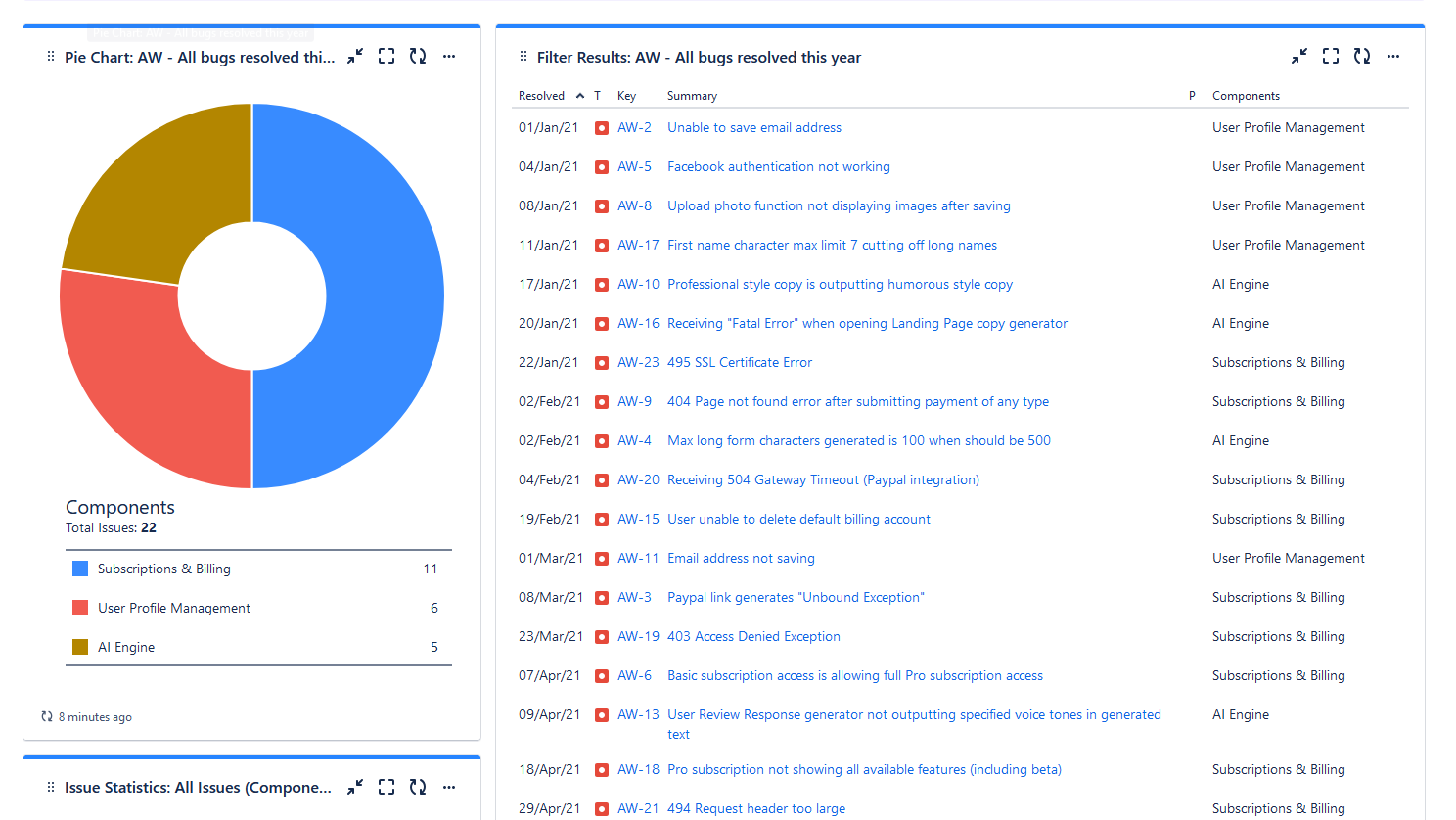
Task: Grab the Filter Results gadget drag handle
Action: pos(523,57)
